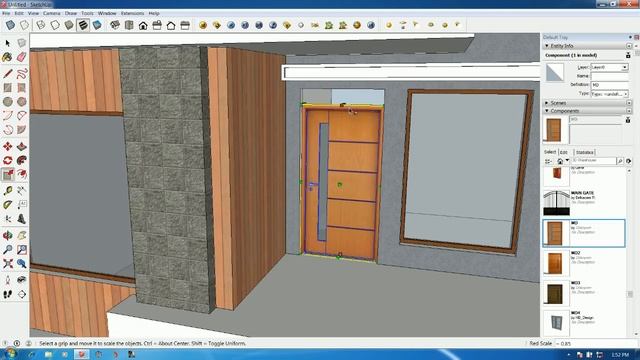Viewport: 640px width, 360px height.
Task: Open the components Details flyout arrow
Action: click(x=629, y=161)
